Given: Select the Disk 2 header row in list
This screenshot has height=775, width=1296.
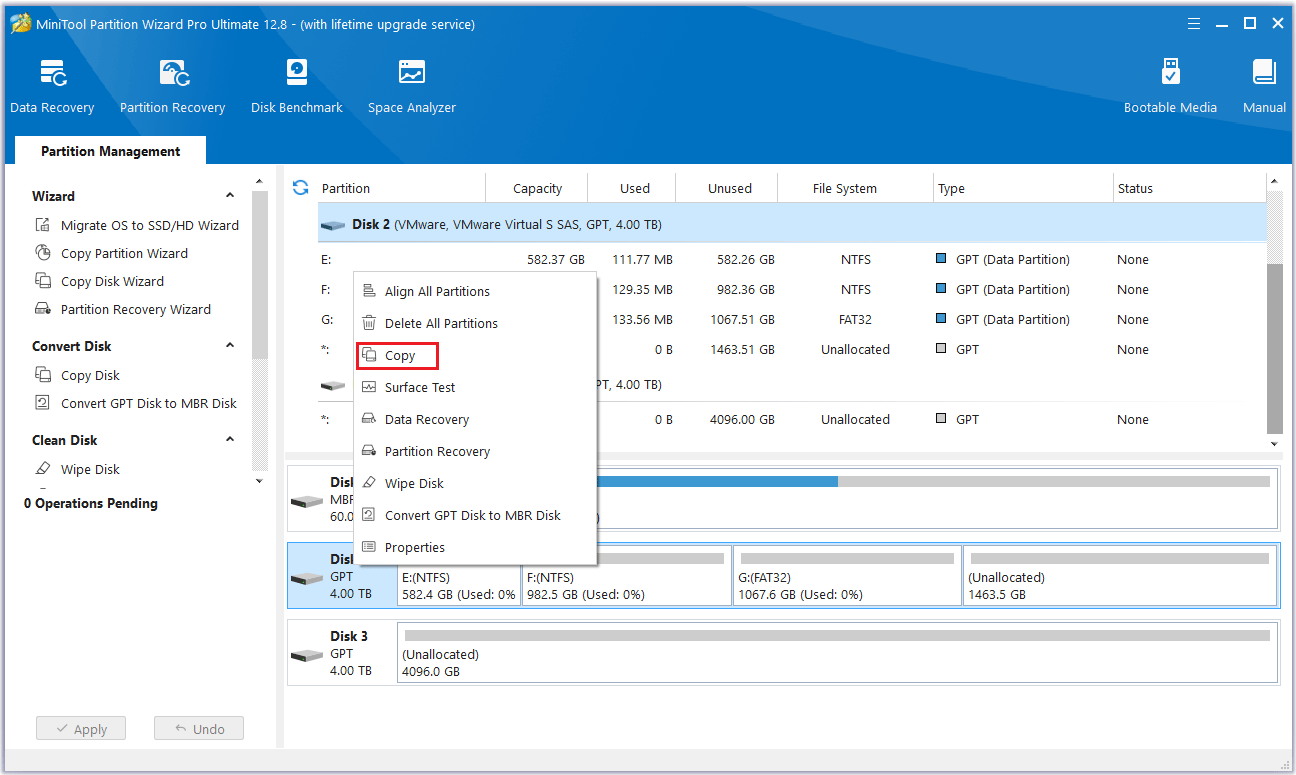Looking at the screenshot, I should [792, 225].
